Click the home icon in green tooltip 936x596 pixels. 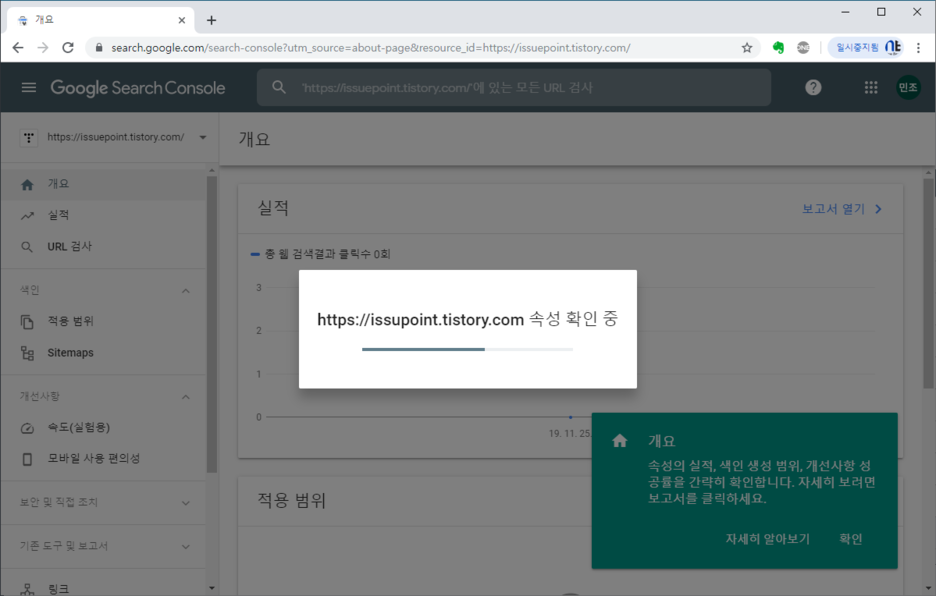click(620, 441)
